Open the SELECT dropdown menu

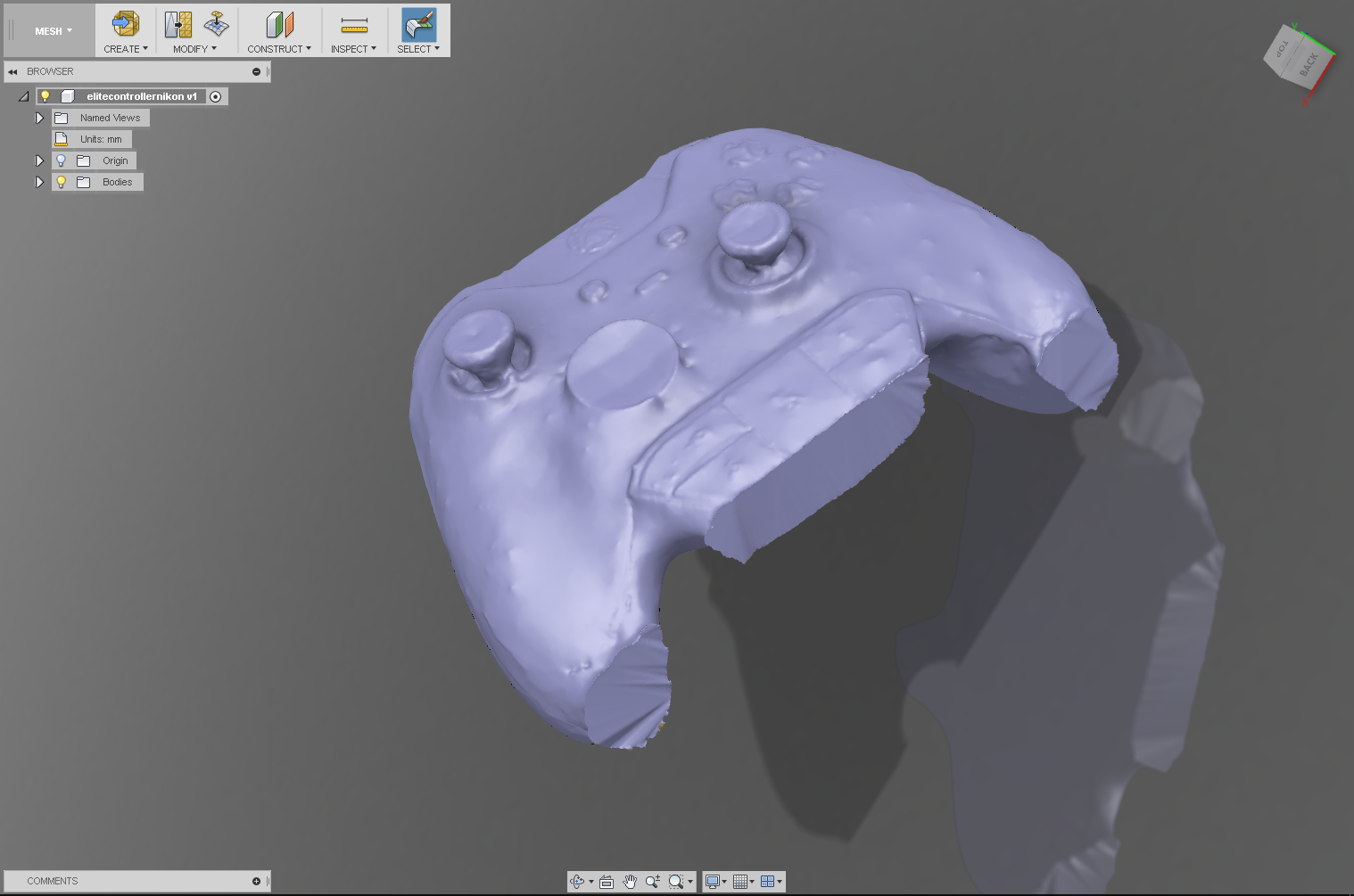click(x=418, y=49)
